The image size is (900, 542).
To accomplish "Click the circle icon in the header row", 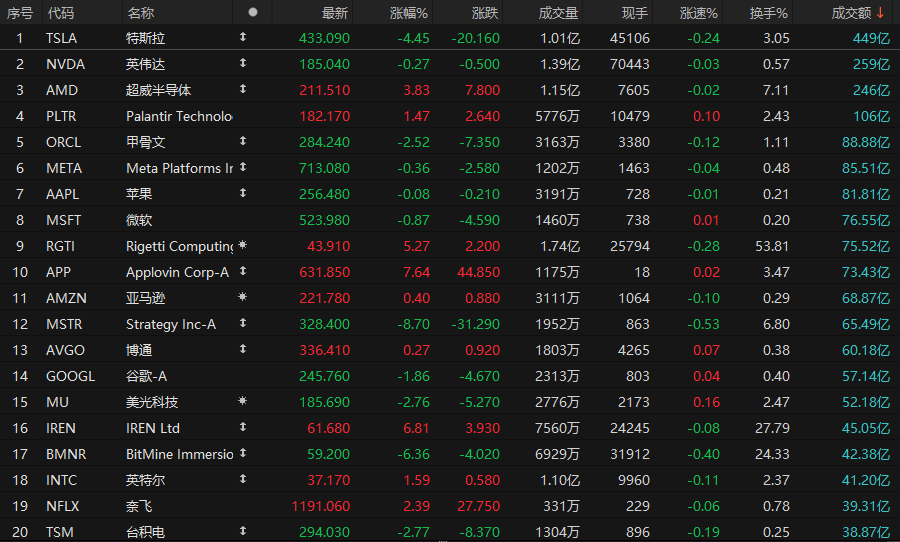I will tap(253, 12).
